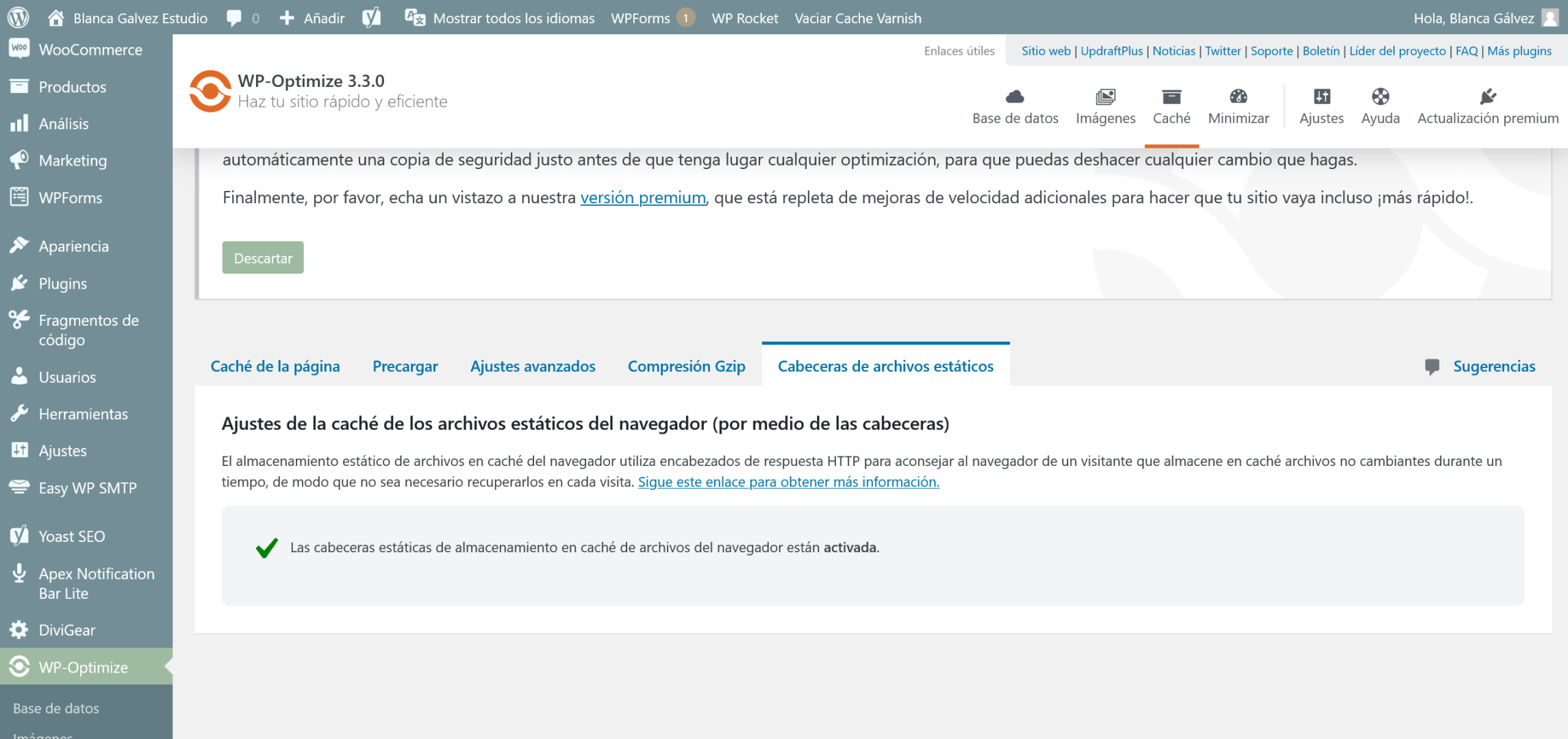Screen dimensions: 1568x739
Task: Open the Sitio web useful link
Action: [x=1046, y=51]
